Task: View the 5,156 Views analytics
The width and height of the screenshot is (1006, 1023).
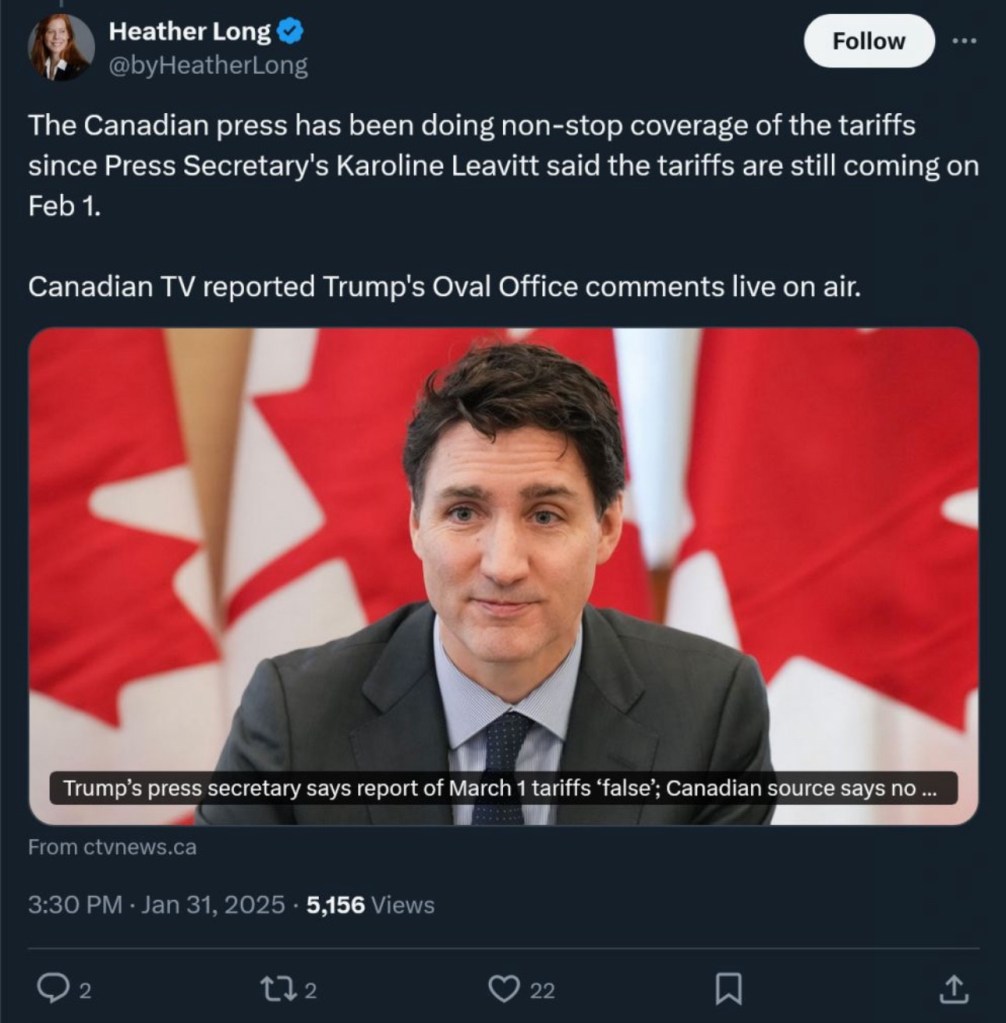Action: point(370,905)
